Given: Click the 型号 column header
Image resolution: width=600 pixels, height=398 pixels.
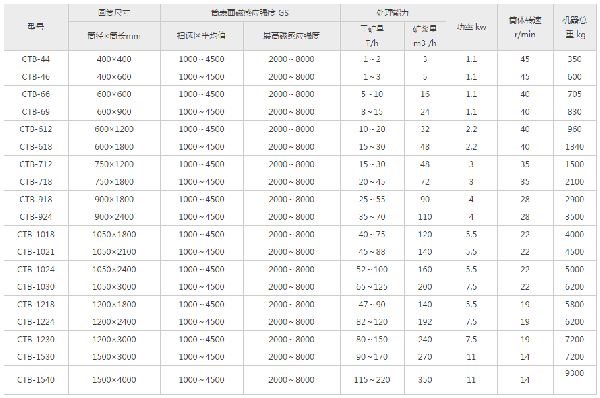Looking at the screenshot, I should point(36,26).
